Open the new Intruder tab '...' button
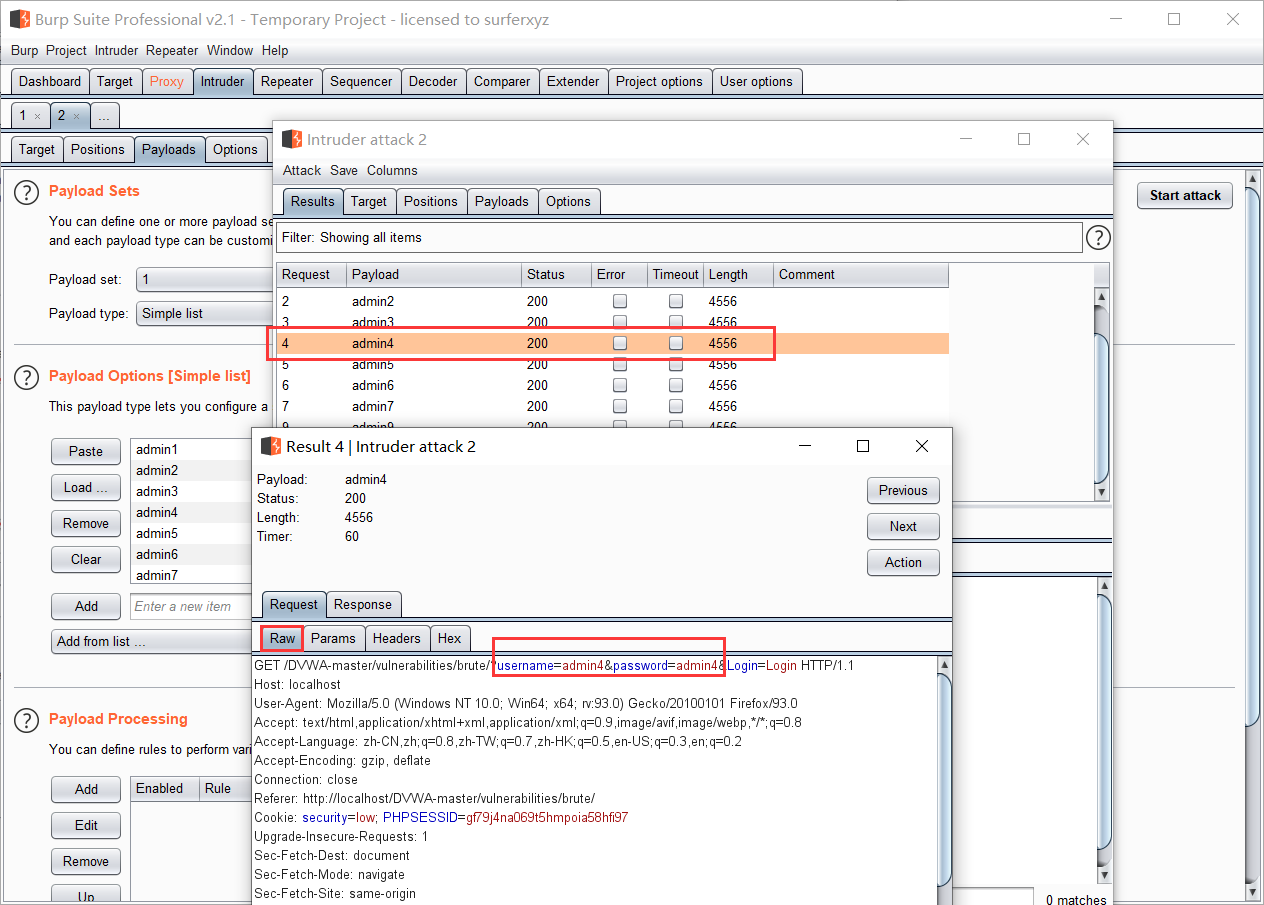Screen dimensions: 1264x905 [x=104, y=116]
